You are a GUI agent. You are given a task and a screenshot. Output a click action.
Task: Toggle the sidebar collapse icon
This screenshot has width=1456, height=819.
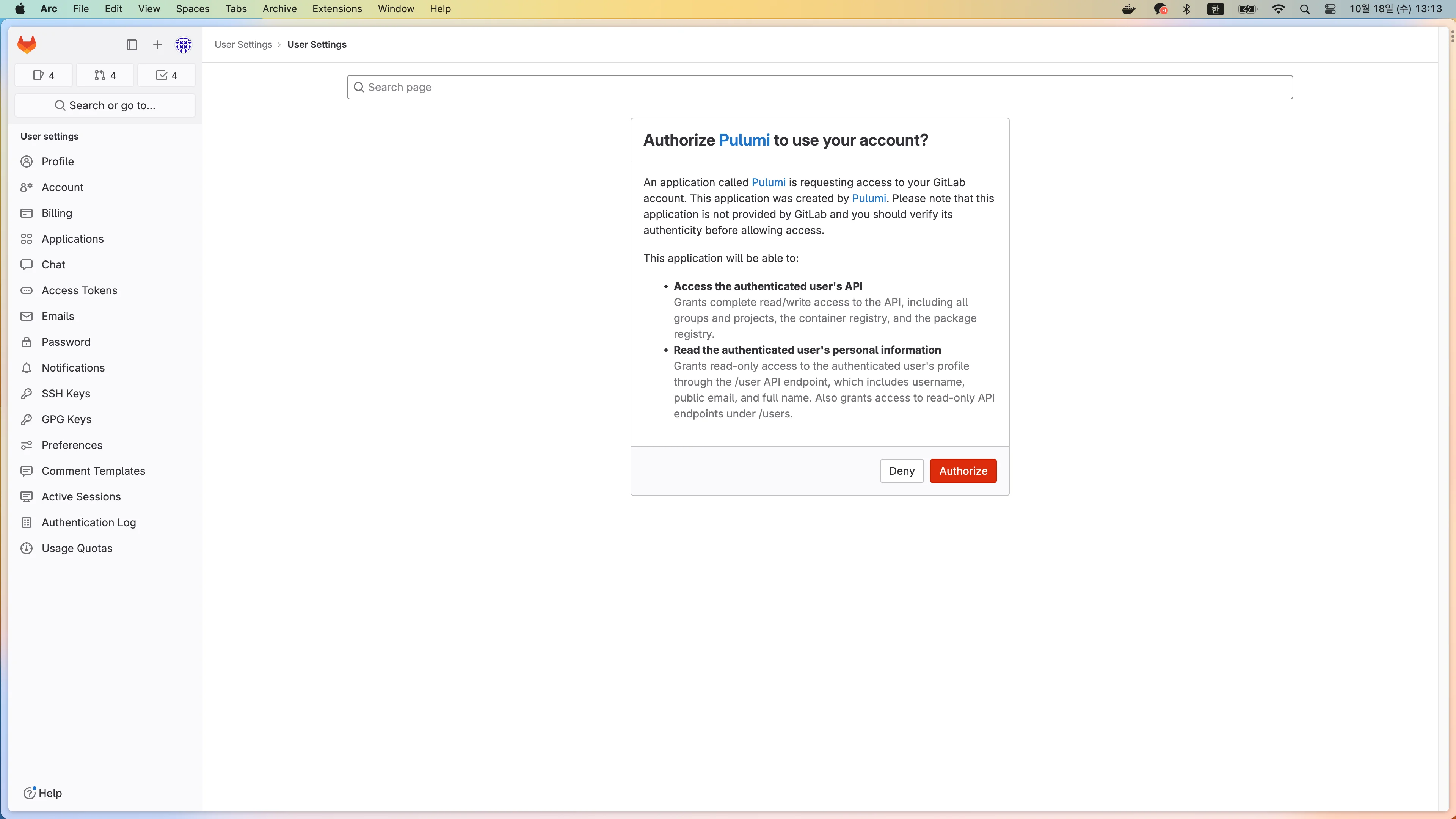coord(132,45)
